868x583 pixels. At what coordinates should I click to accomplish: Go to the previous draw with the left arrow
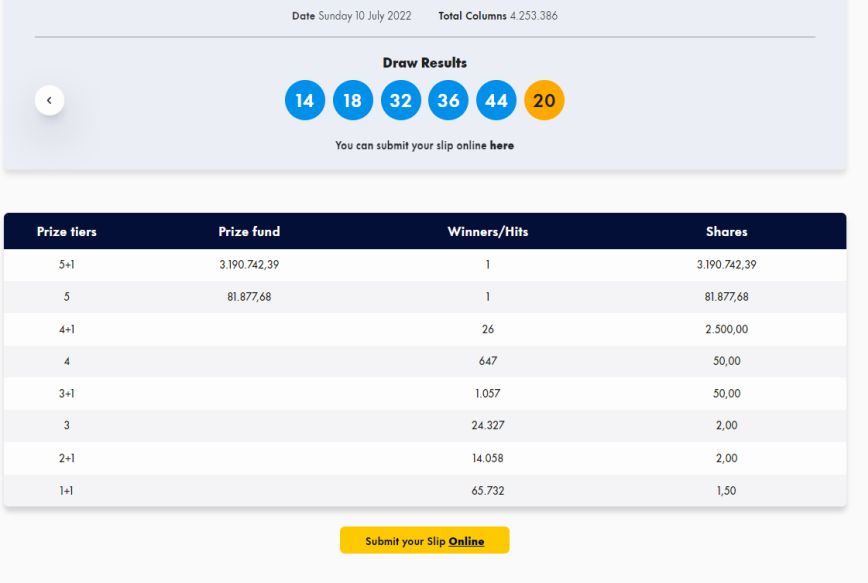[x=49, y=100]
